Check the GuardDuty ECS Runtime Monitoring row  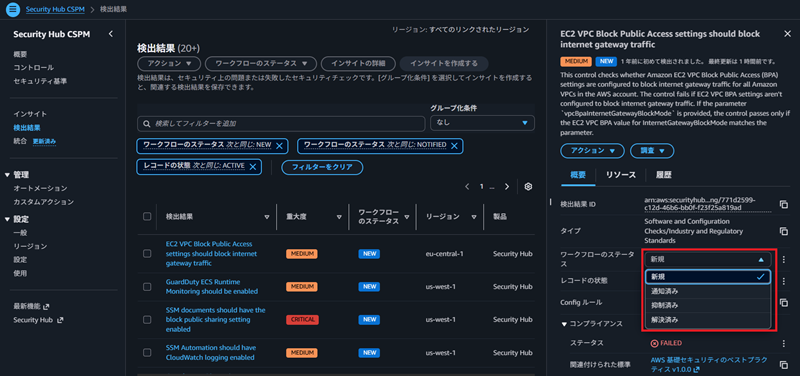[147, 287]
